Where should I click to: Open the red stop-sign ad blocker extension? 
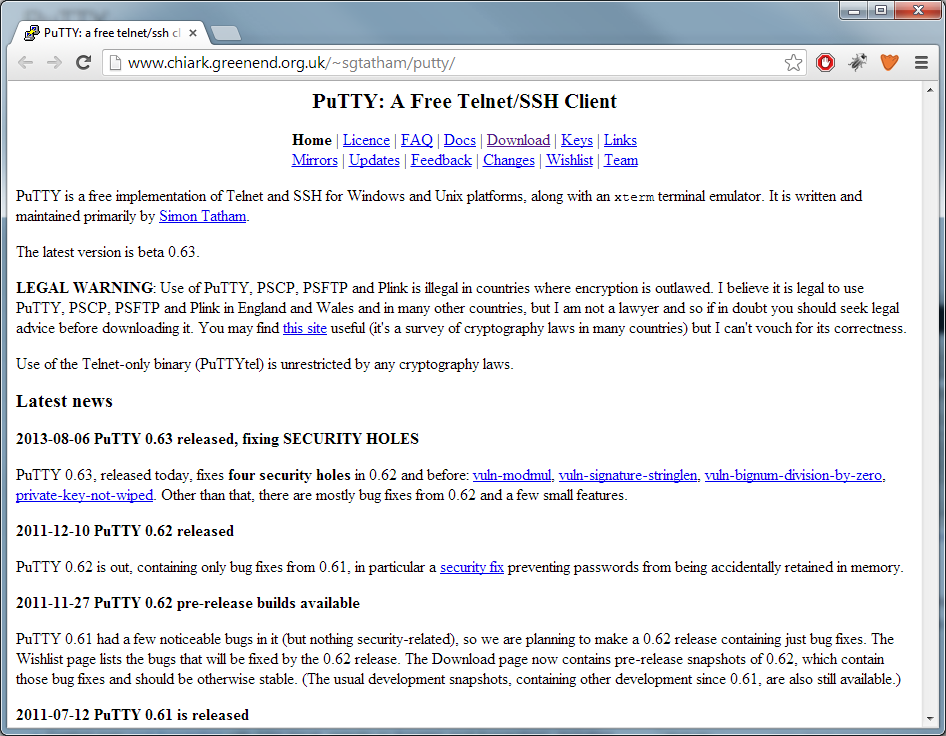[x=825, y=62]
